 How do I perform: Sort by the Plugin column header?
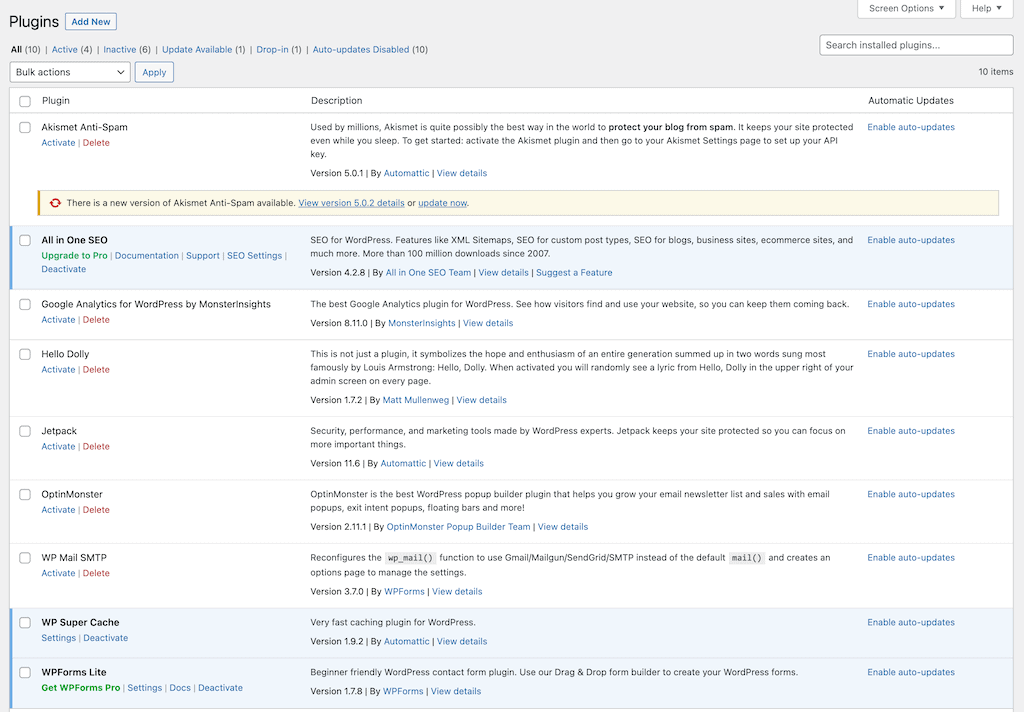point(56,101)
